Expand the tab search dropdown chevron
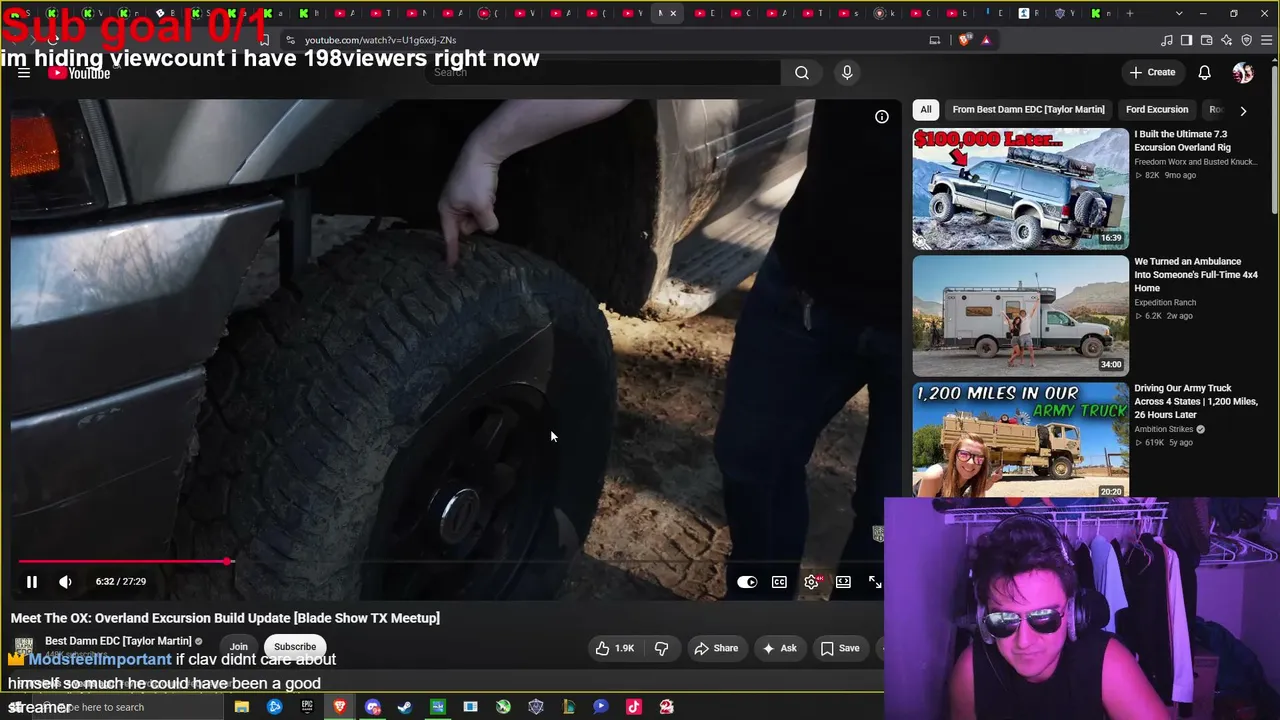This screenshot has height=720, width=1280. pyautogui.click(x=1179, y=13)
